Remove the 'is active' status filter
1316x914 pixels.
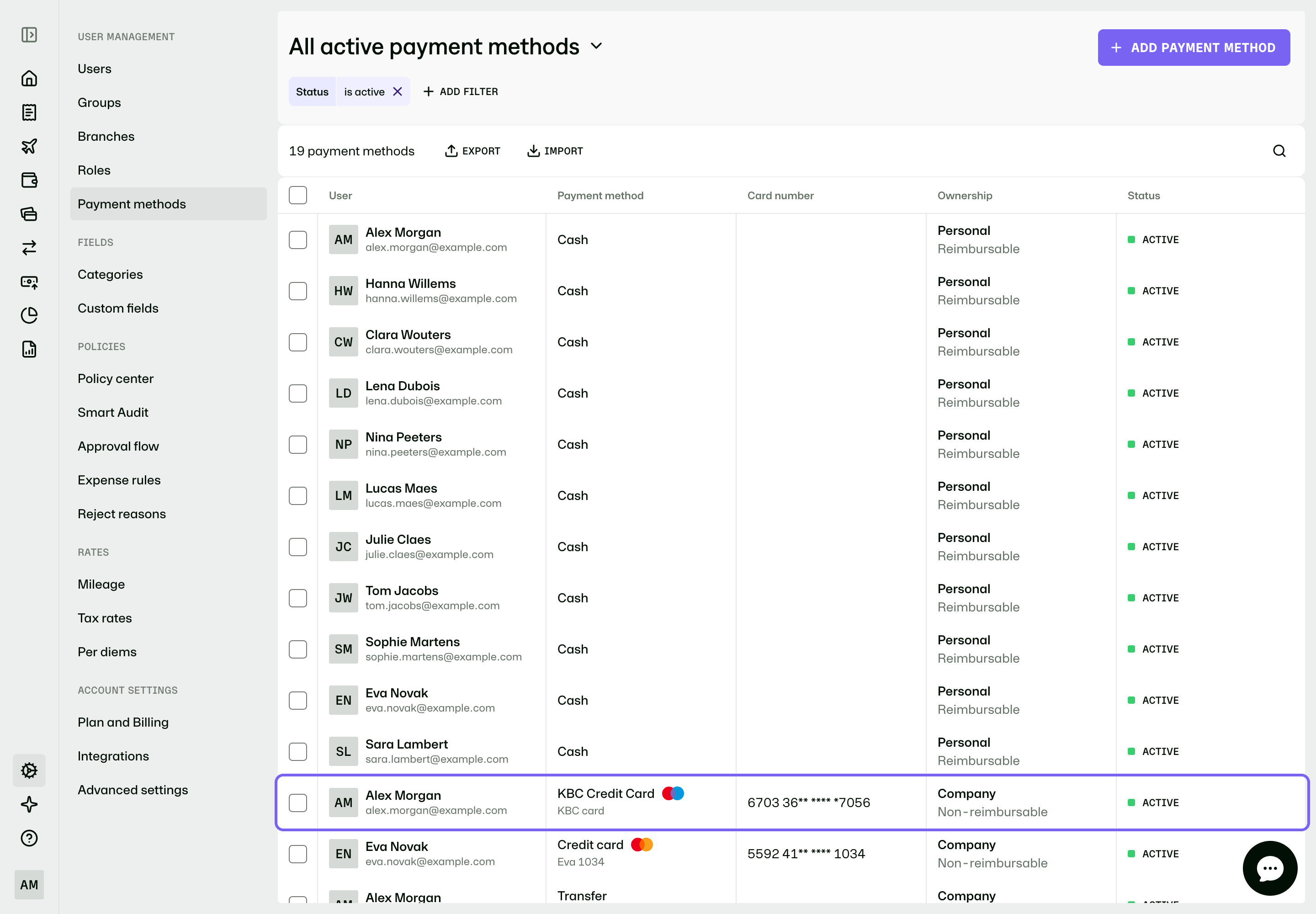coord(398,92)
